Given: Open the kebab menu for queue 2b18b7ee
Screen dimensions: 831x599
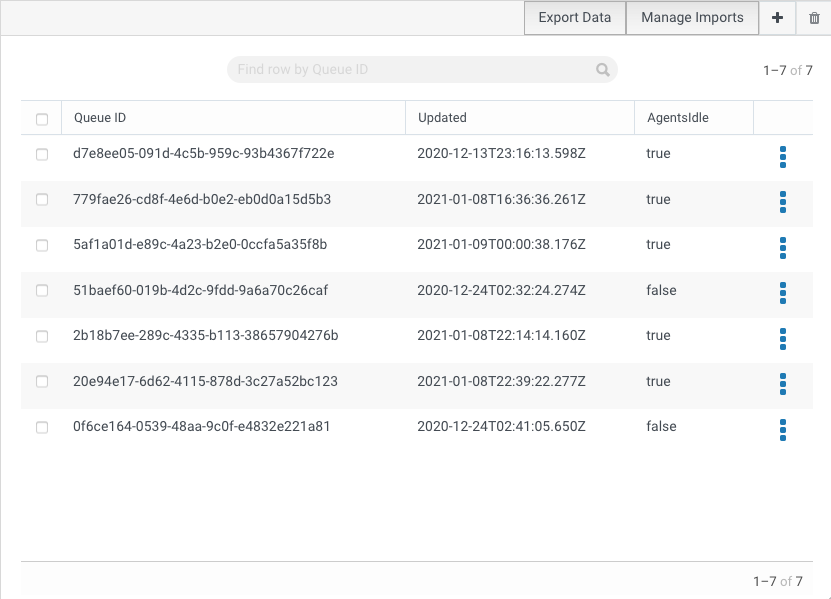Looking at the screenshot, I should click(782, 339).
